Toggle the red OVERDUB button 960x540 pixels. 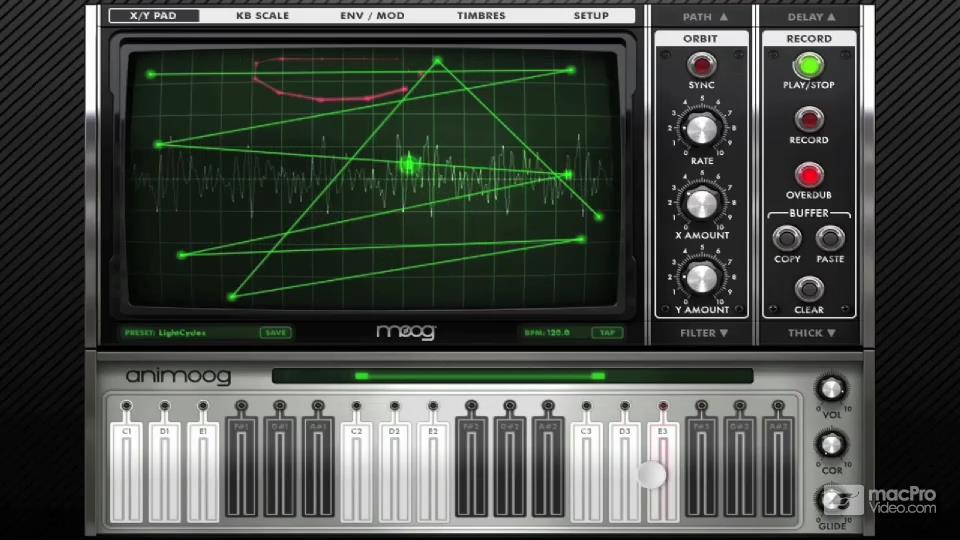click(809, 175)
